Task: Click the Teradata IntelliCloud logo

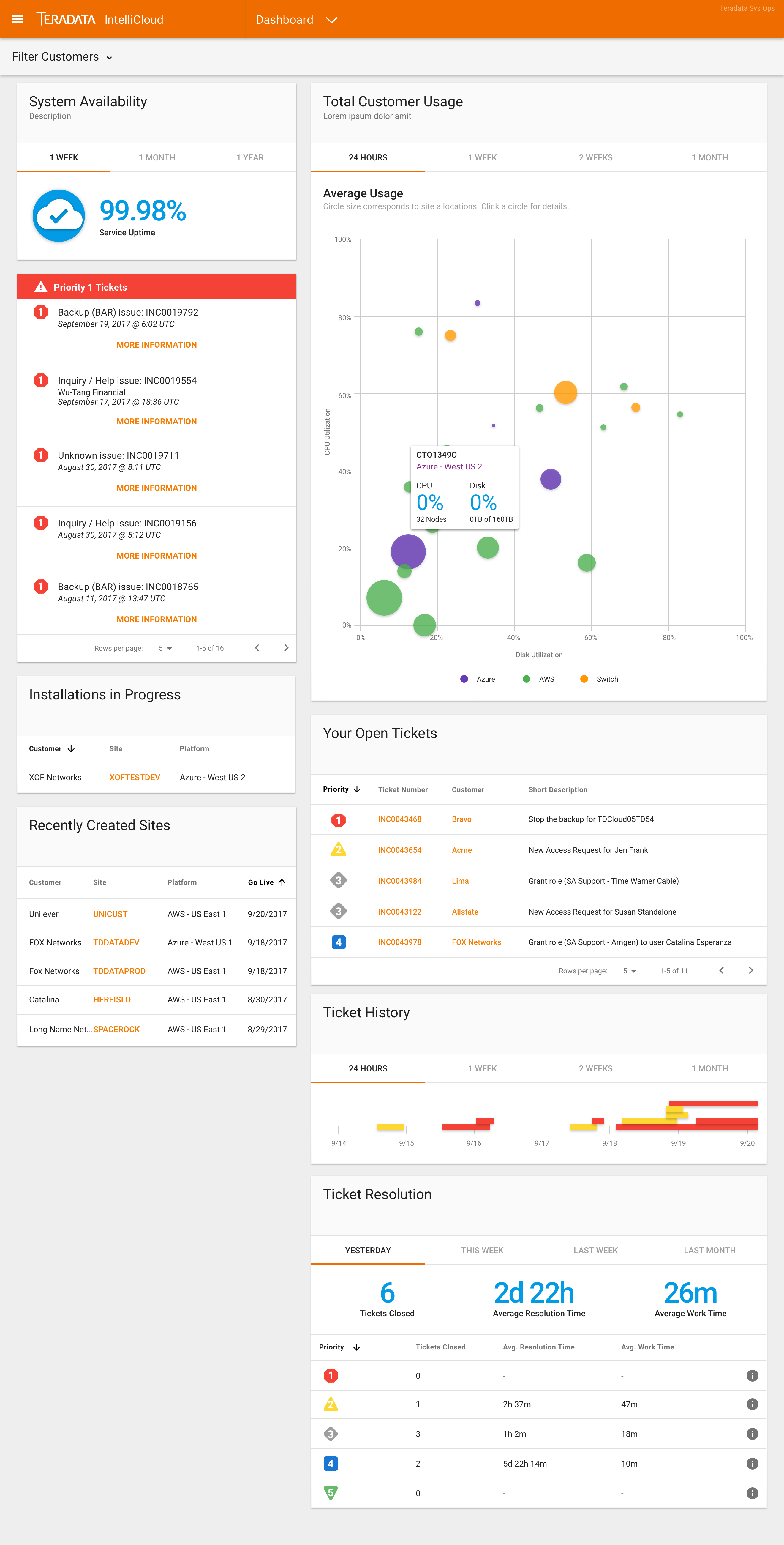Action: click(x=100, y=19)
